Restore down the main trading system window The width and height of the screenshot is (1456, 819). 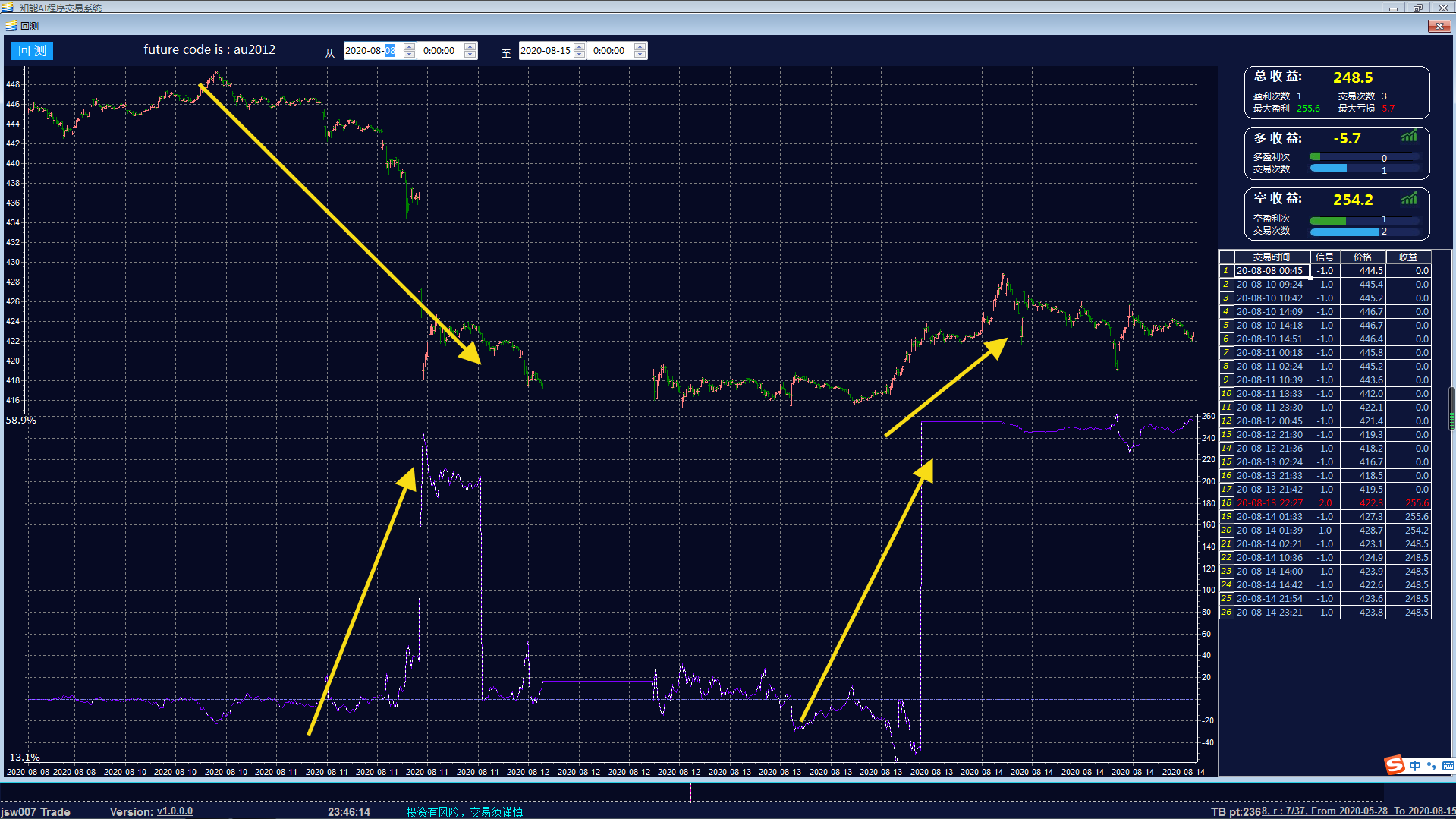(x=1417, y=8)
